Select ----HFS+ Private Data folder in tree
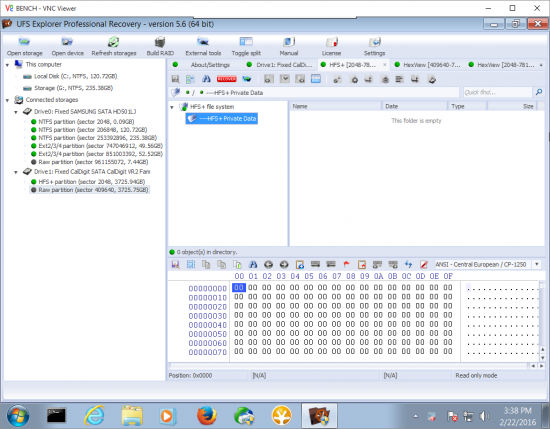The height and width of the screenshot is (429, 550). click(x=222, y=119)
